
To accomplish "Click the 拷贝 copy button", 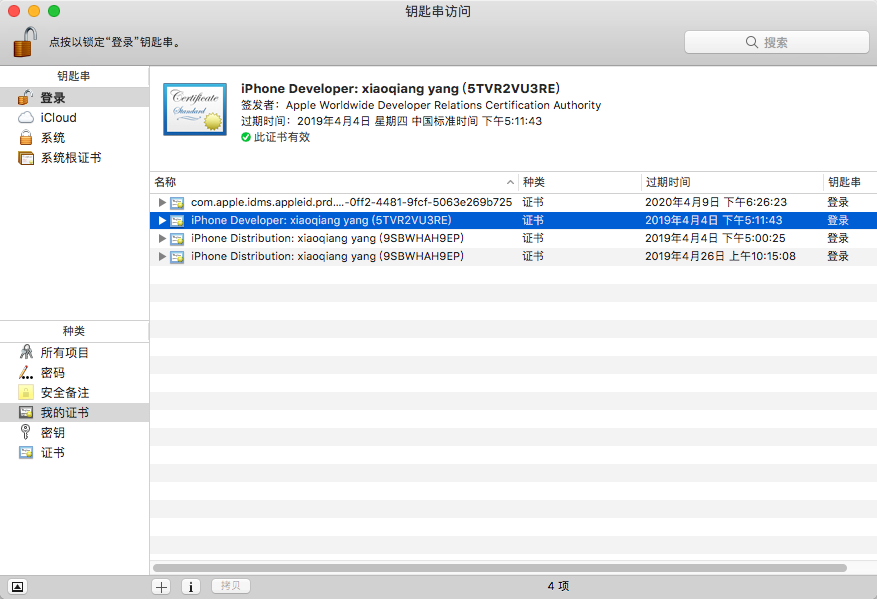I will (230, 586).
